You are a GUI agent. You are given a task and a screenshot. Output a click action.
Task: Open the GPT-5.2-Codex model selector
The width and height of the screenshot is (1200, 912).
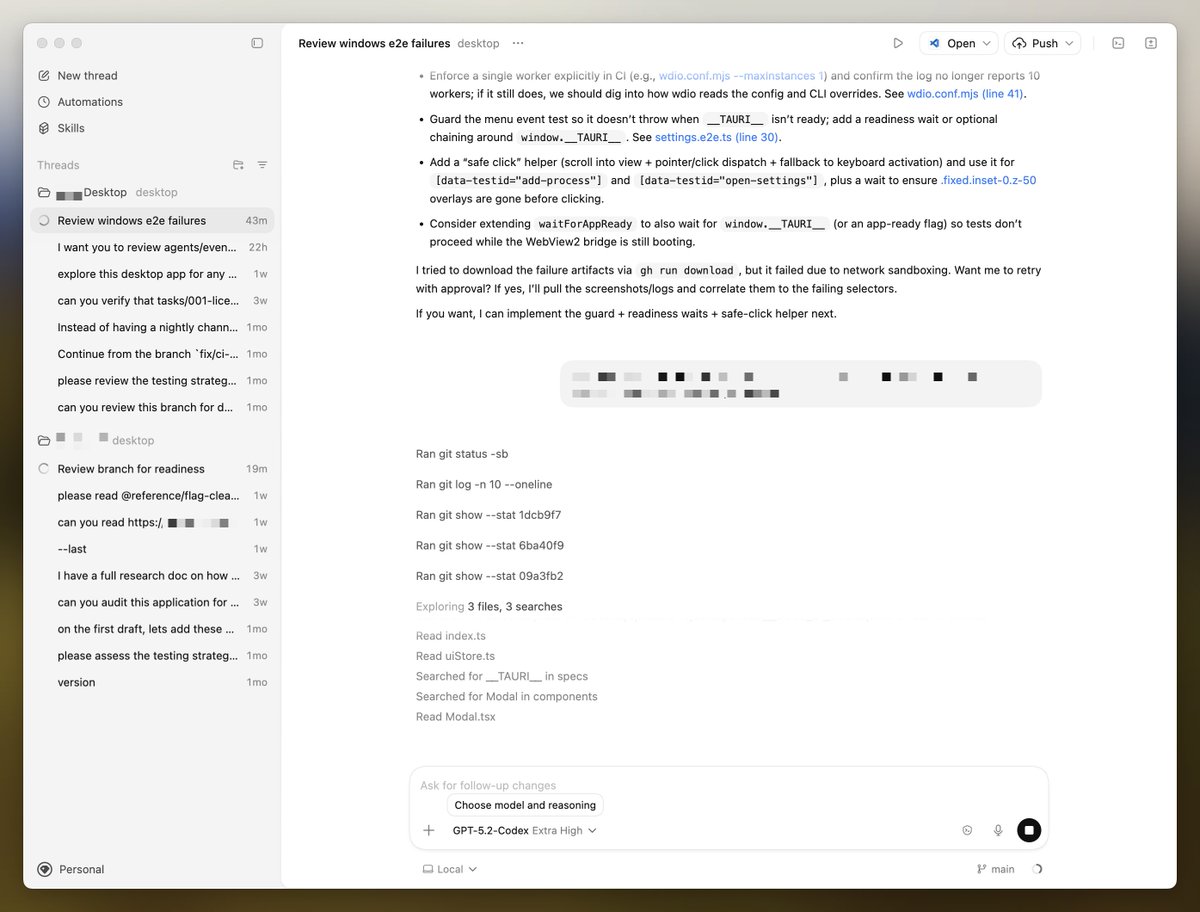(x=524, y=830)
